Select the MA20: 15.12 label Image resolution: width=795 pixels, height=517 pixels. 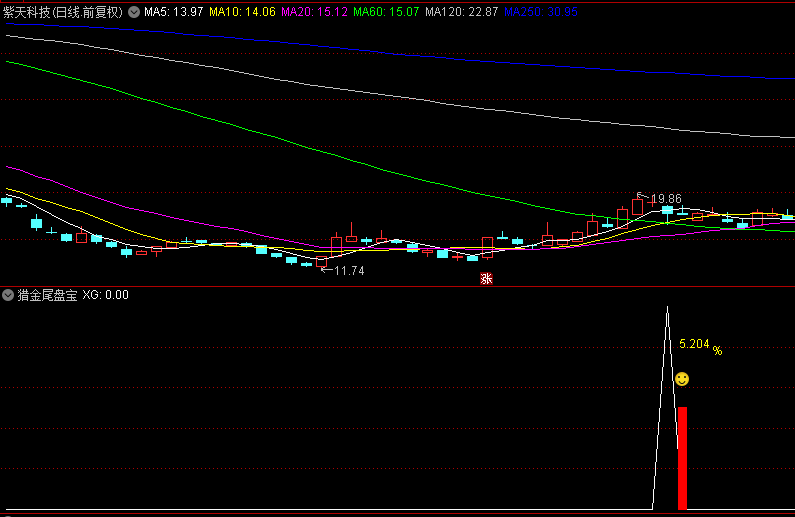(x=314, y=12)
